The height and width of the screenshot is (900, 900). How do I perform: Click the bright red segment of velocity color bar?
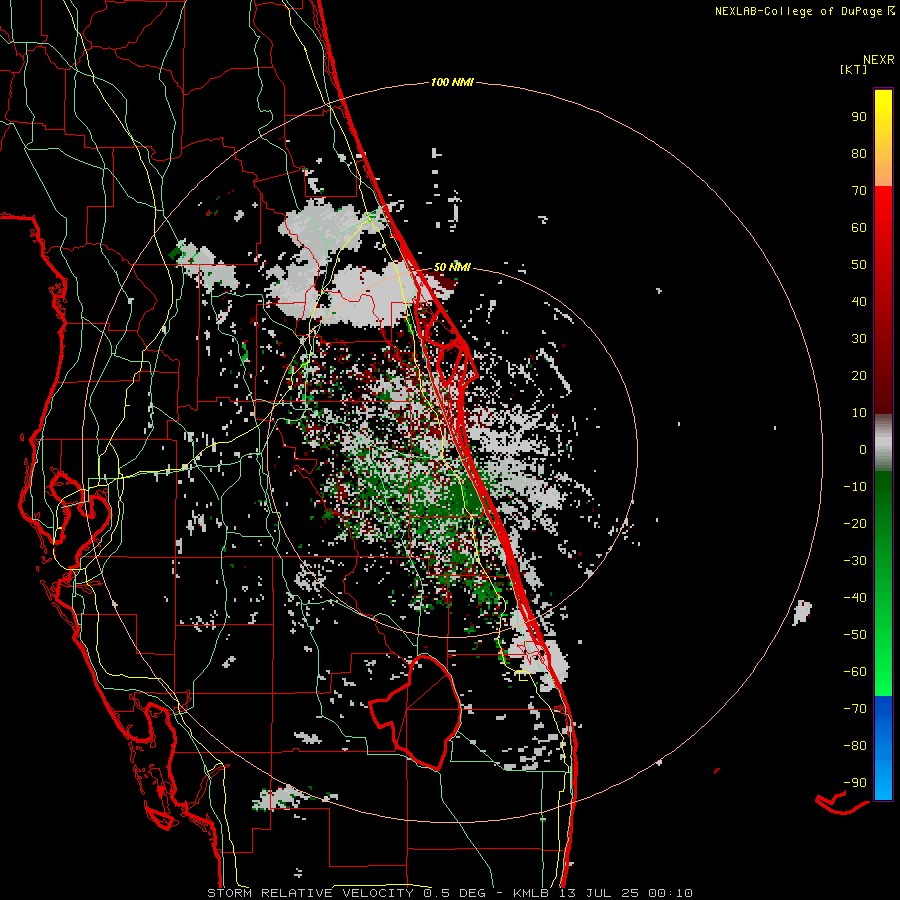(x=883, y=230)
